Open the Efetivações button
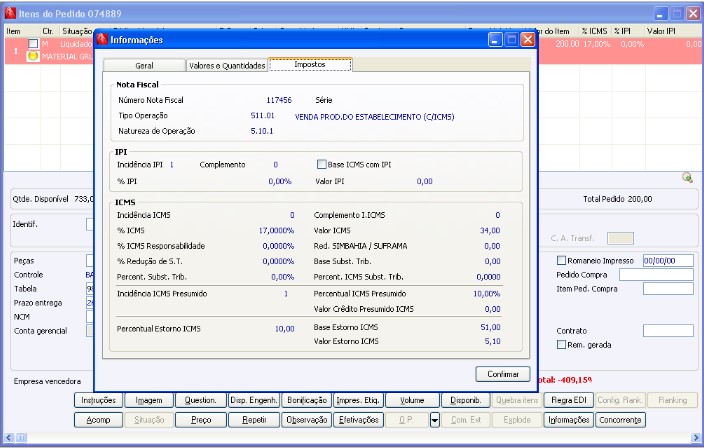 pos(359,420)
